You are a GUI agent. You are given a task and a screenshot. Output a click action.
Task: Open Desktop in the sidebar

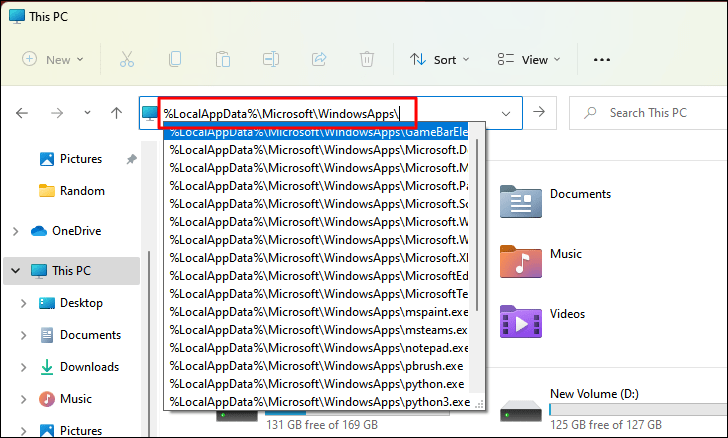pyautogui.click(x=71, y=303)
